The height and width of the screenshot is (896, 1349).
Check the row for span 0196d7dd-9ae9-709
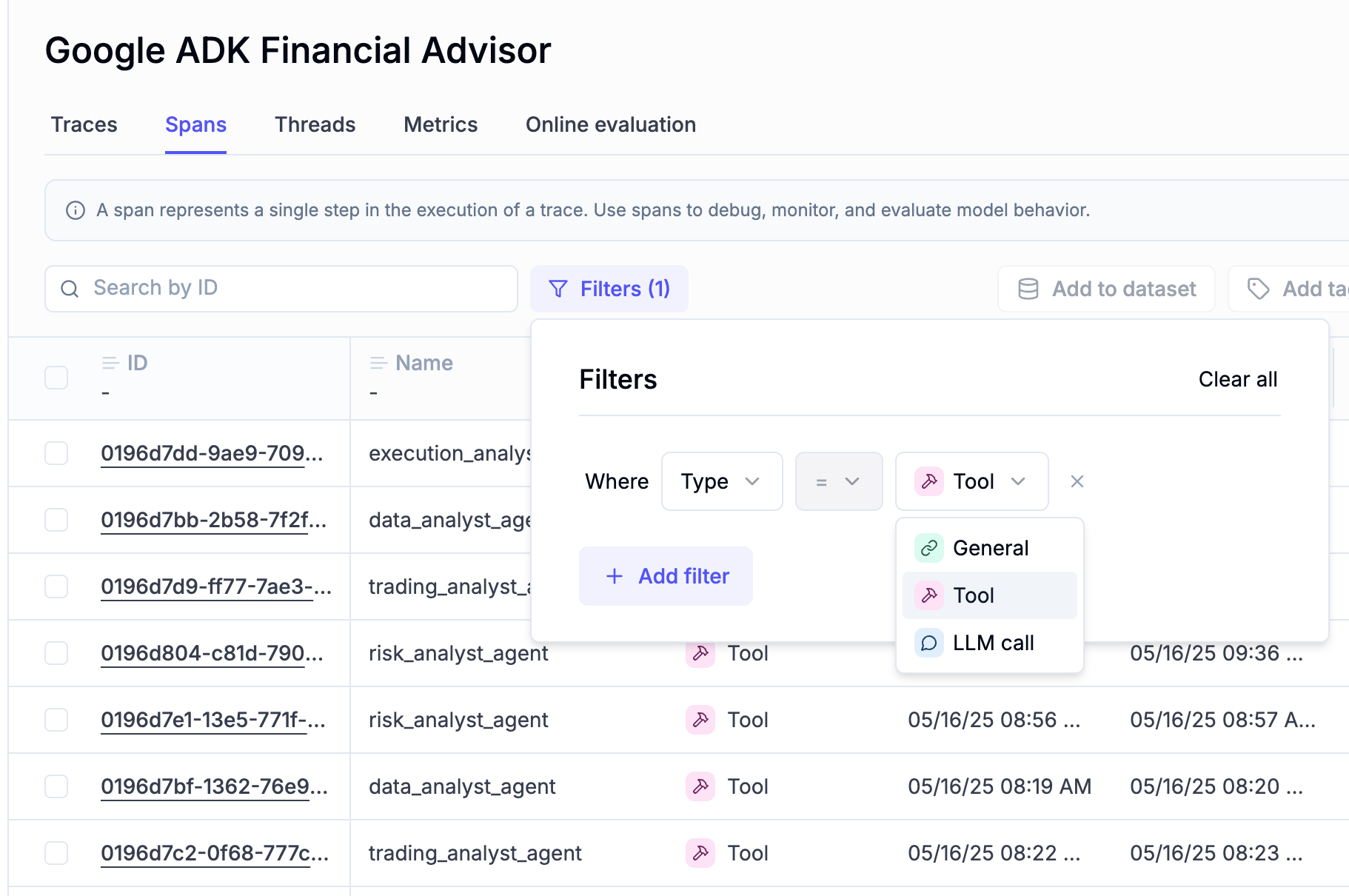click(x=56, y=453)
